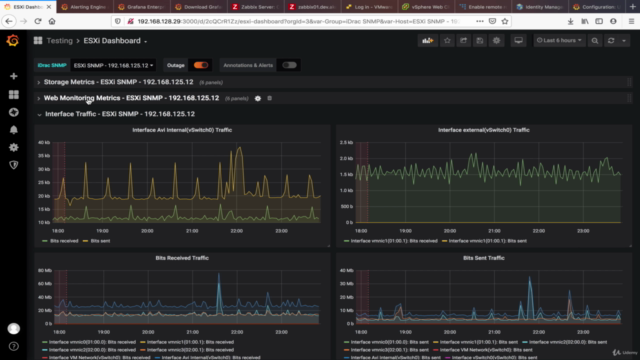The image size is (640, 360).
Task: Click the browser address bar URL
Action: 298,21
